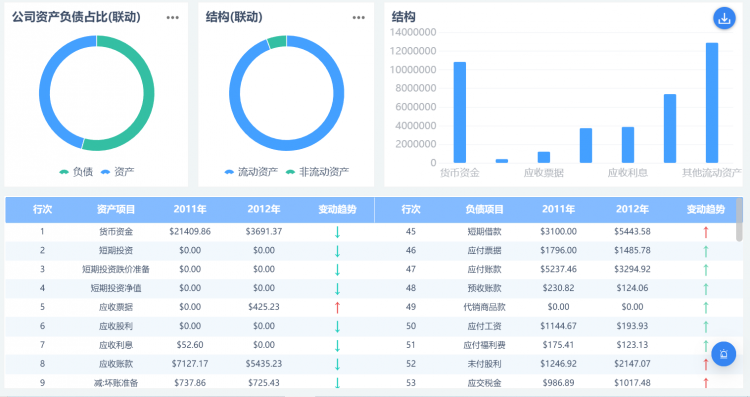The image size is (750, 397).
Task: Click the red up arrow in 应收票据 row
Action: point(337,308)
